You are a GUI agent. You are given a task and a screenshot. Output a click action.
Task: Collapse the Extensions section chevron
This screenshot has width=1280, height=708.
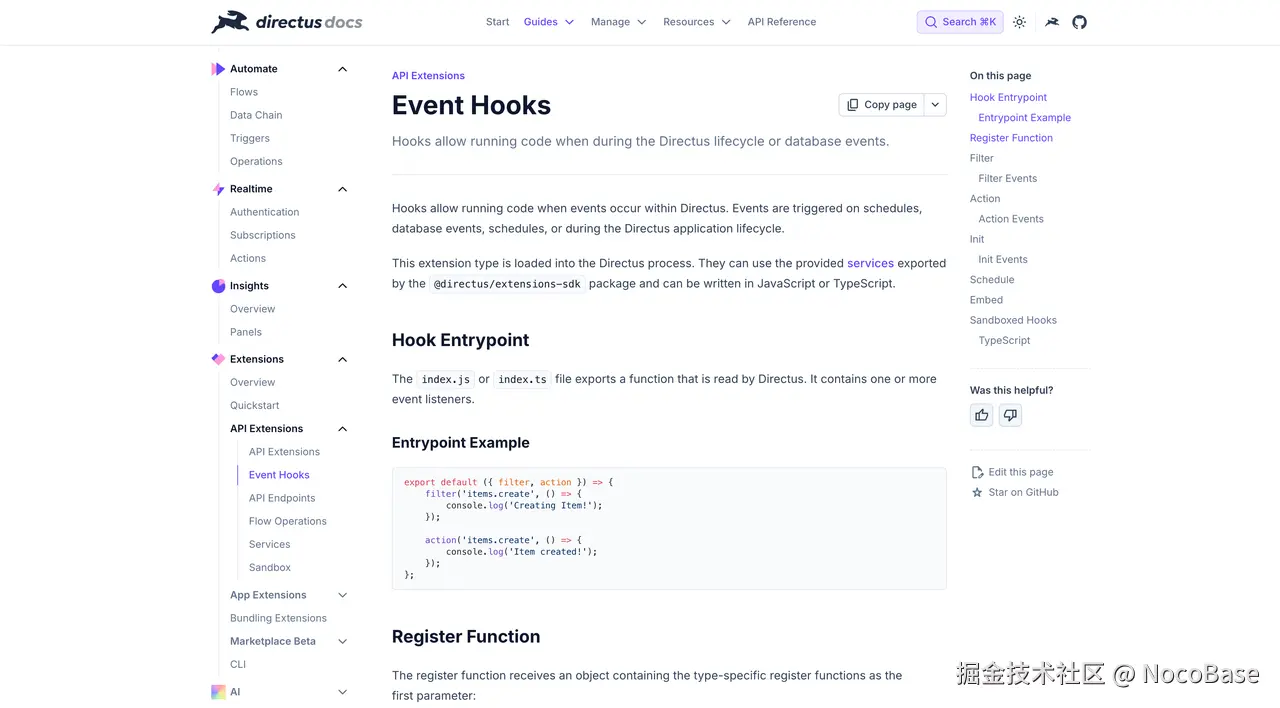click(x=342, y=359)
